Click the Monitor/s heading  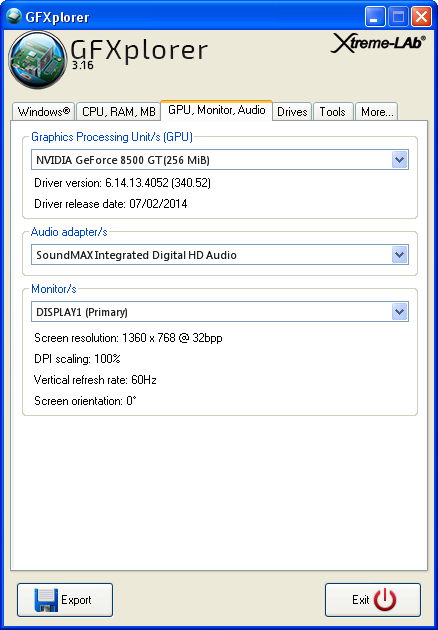point(54,289)
